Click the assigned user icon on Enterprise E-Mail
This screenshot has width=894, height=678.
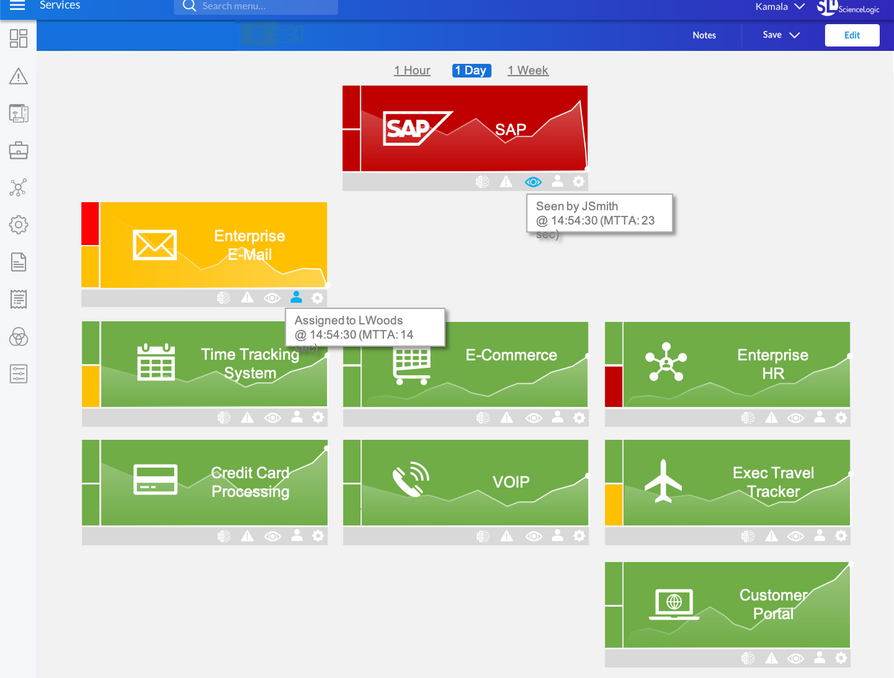(x=296, y=298)
